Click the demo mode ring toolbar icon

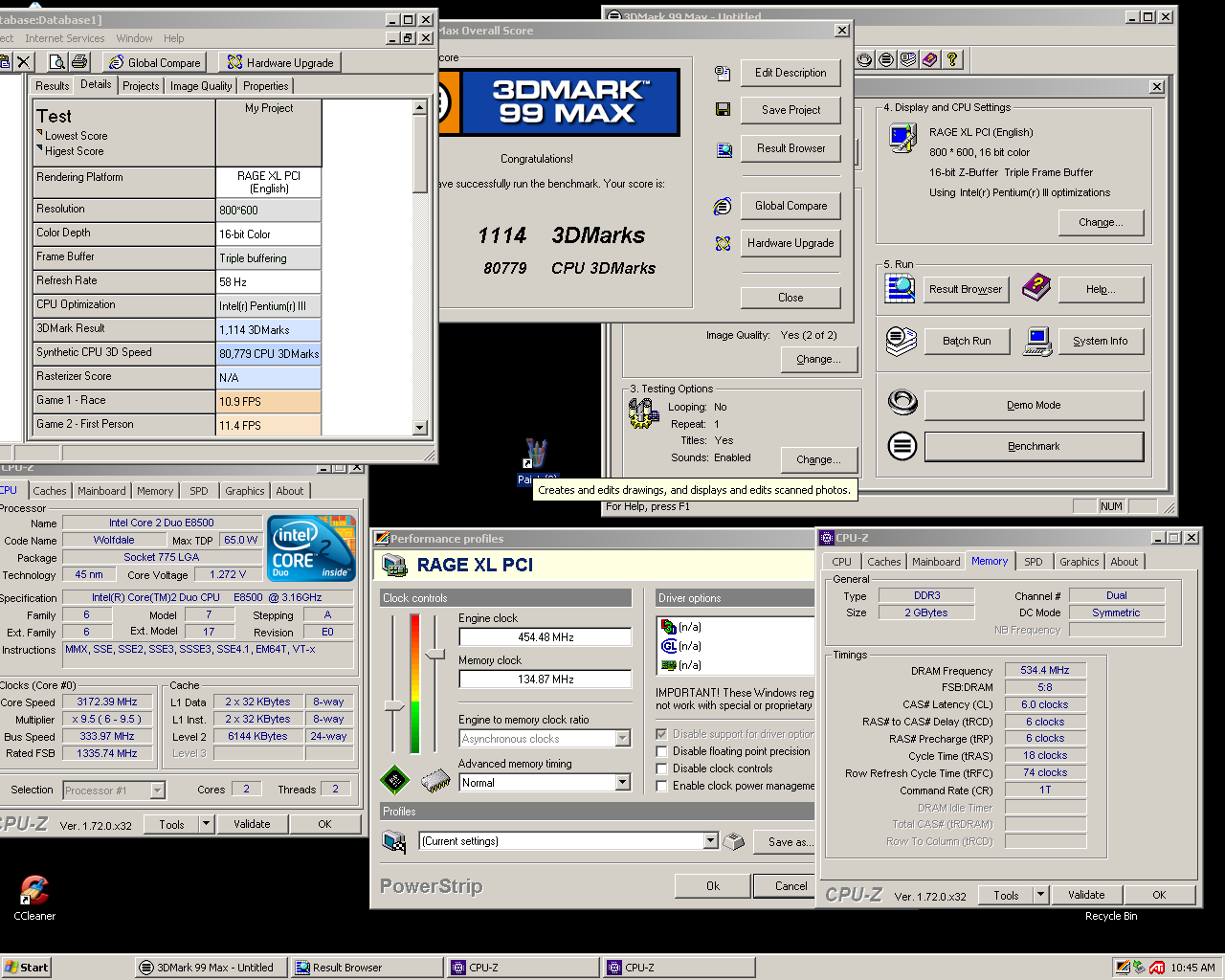(865, 59)
